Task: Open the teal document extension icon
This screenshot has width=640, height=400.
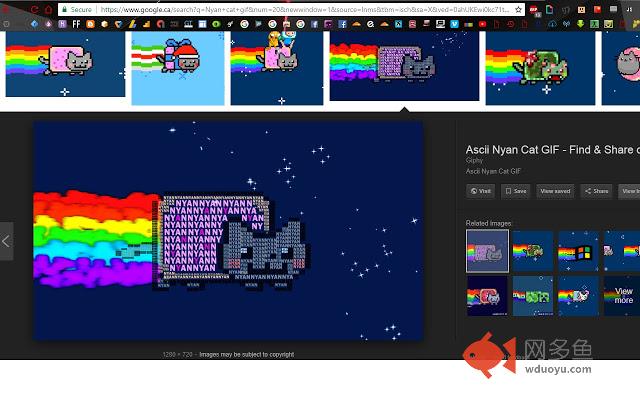Action: pyautogui.click(x=550, y=9)
